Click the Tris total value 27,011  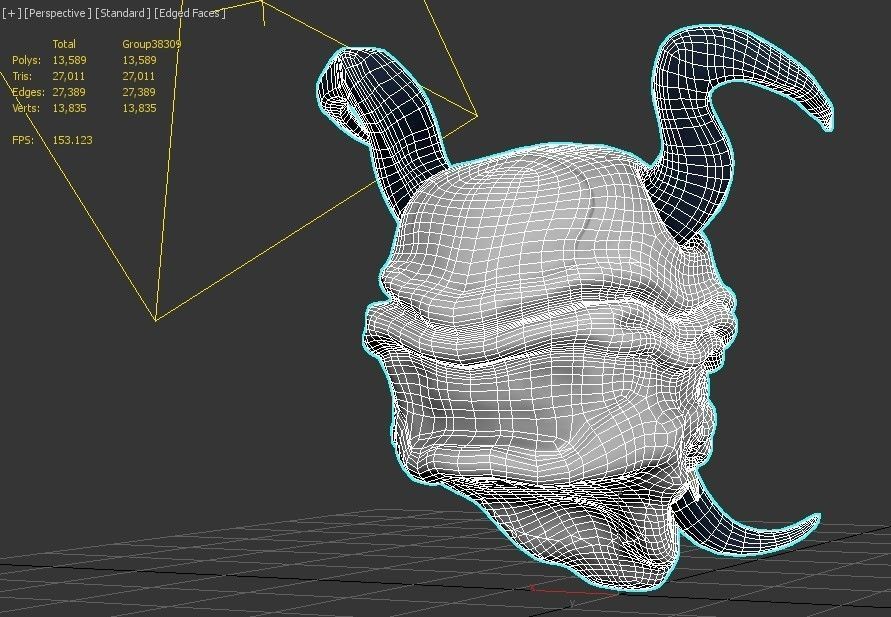[x=69, y=76]
